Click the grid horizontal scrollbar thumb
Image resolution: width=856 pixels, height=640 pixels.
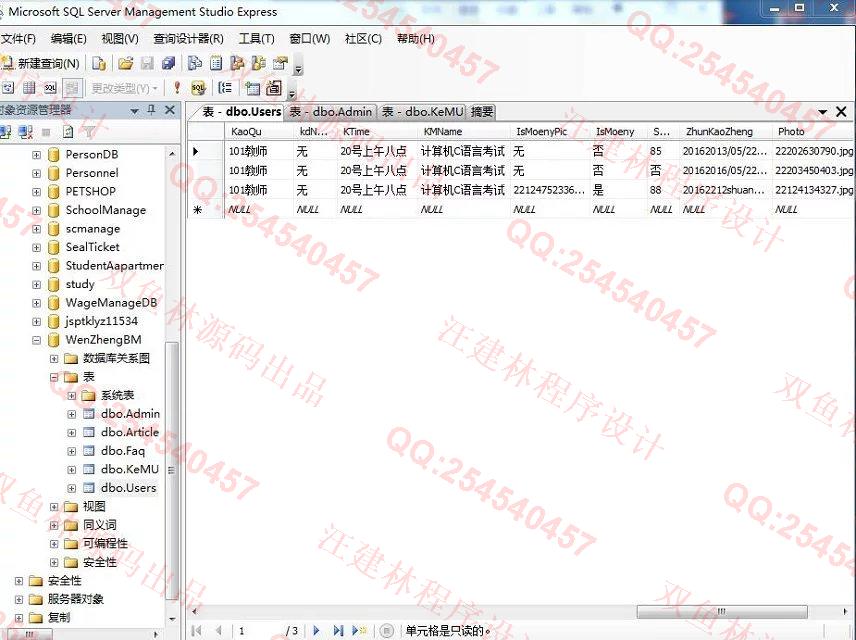(722, 612)
